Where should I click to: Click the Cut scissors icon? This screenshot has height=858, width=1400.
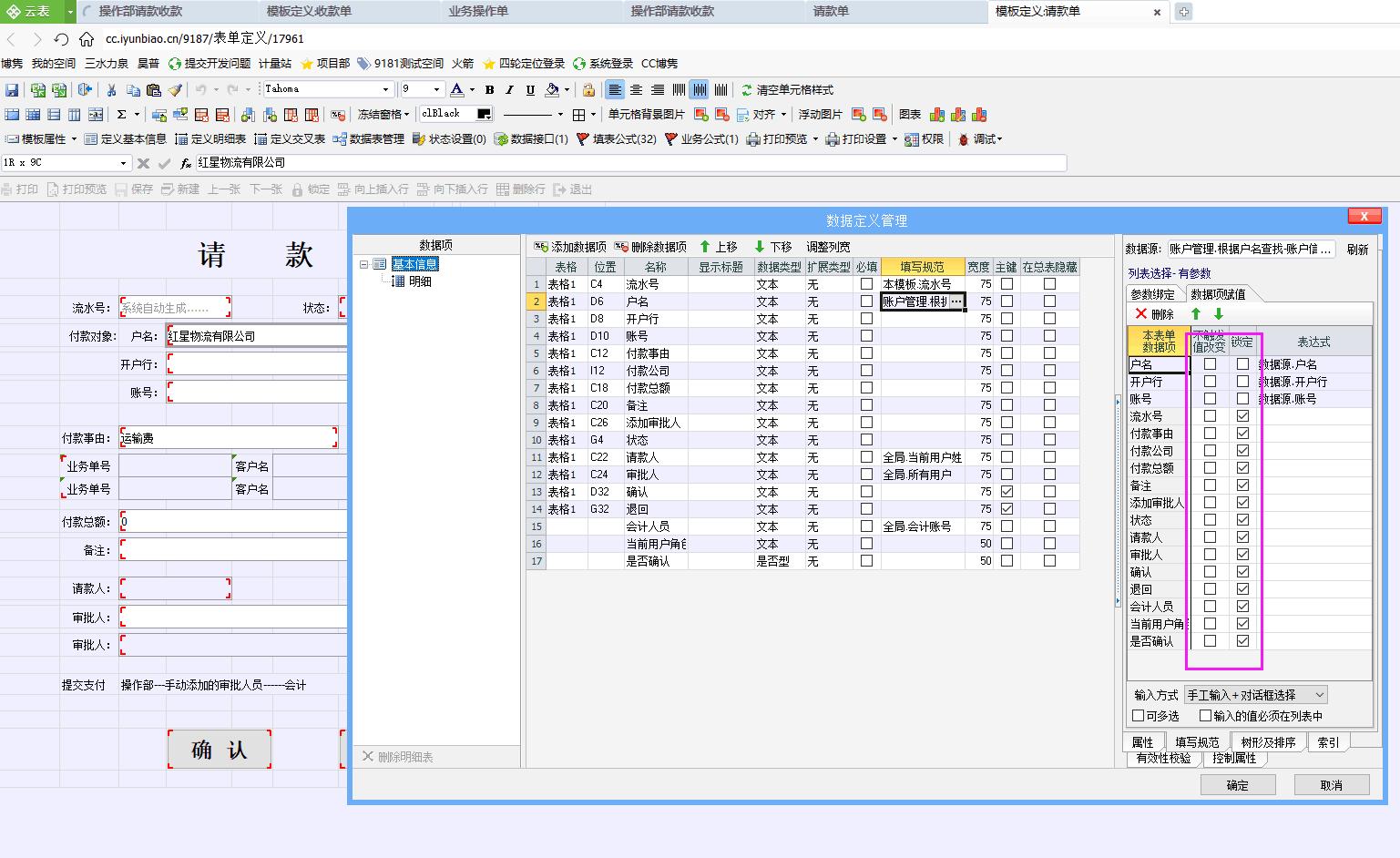[x=111, y=89]
